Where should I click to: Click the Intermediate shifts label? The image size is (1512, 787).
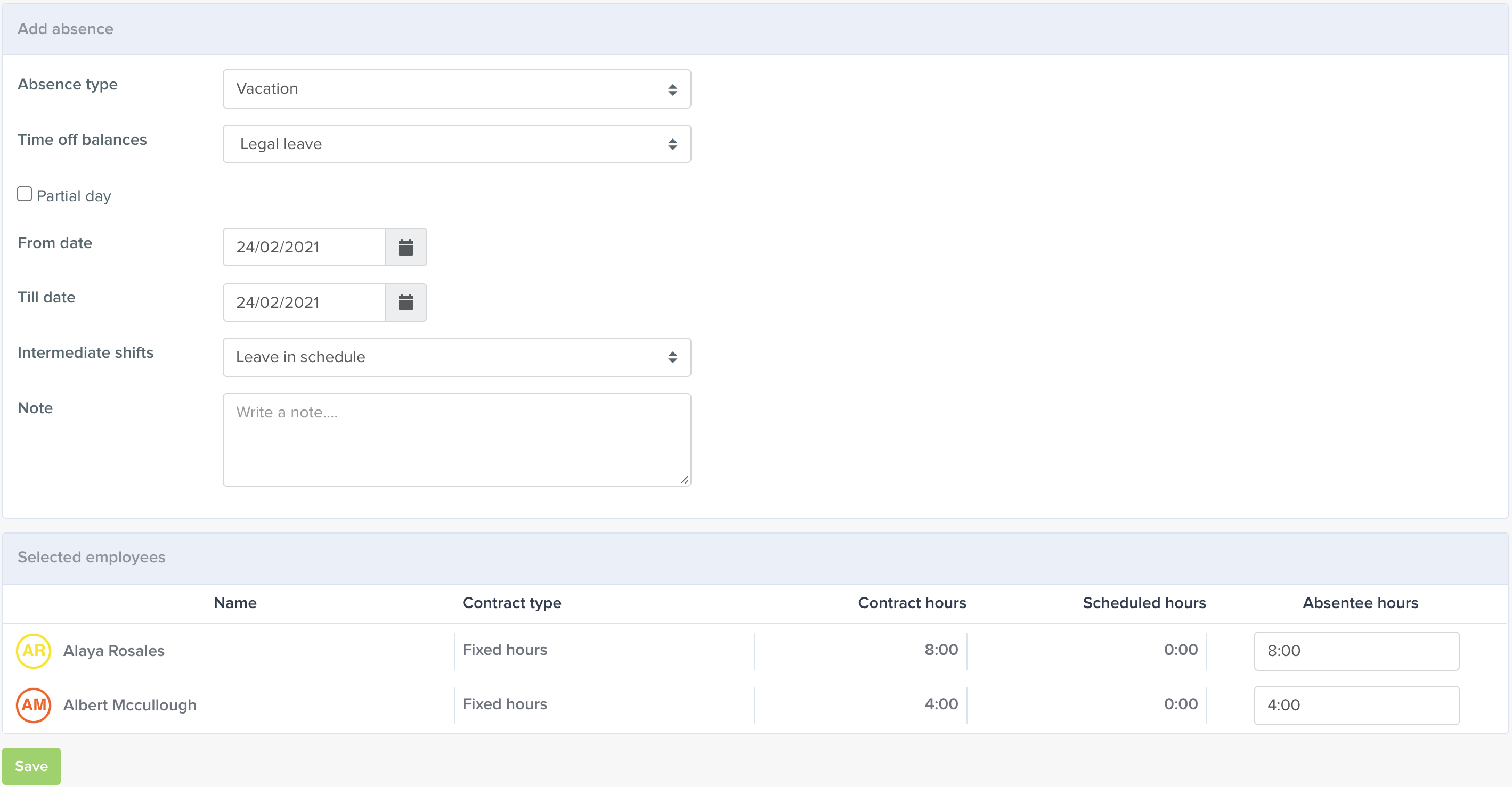coord(86,352)
